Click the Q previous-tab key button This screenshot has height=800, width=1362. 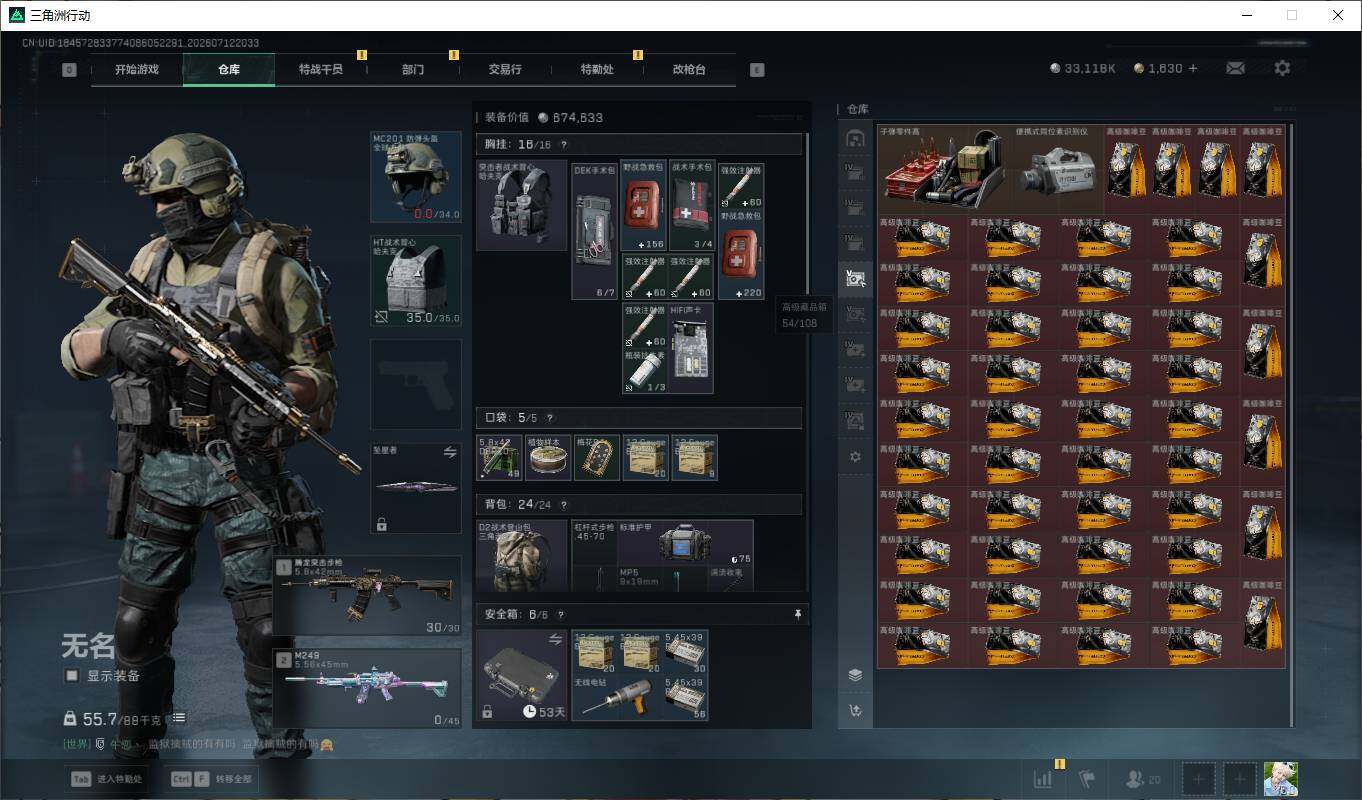pos(69,70)
